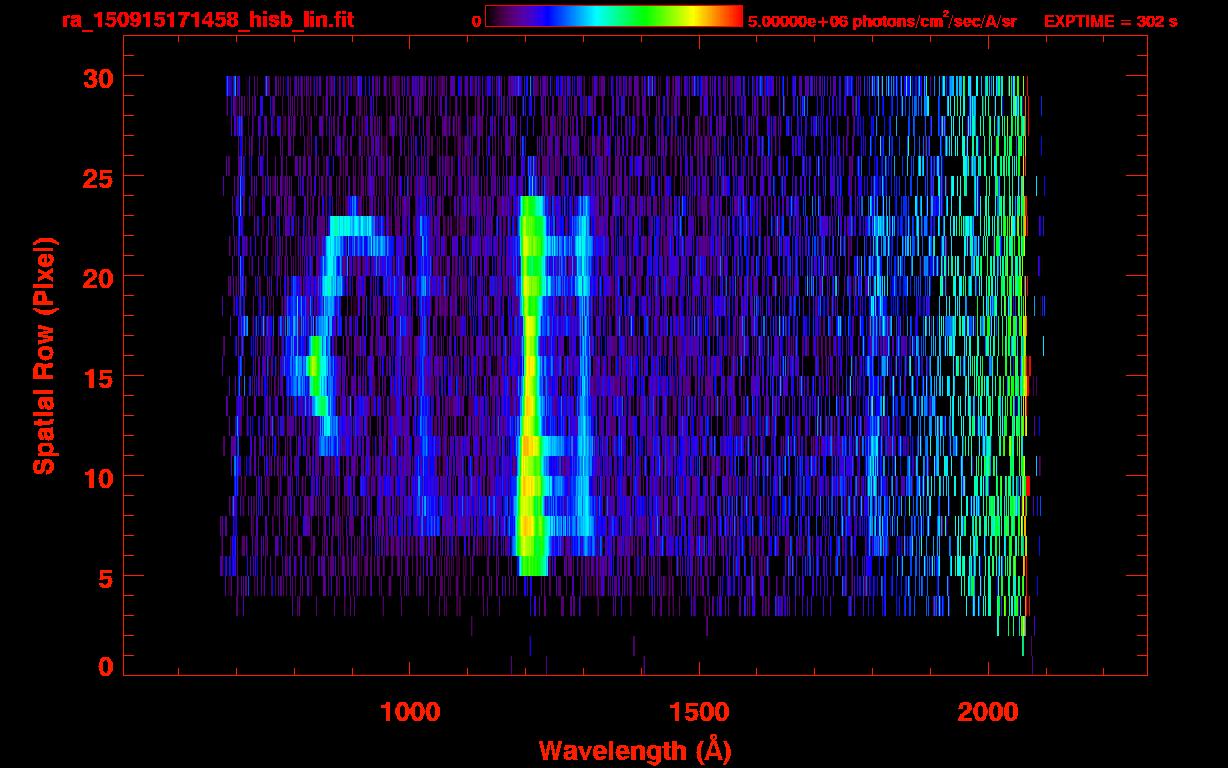Click the 5.00000e+06 photons/cm²/sec/A/sr label
This screenshot has width=1228, height=768.
[x=882, y=20]
